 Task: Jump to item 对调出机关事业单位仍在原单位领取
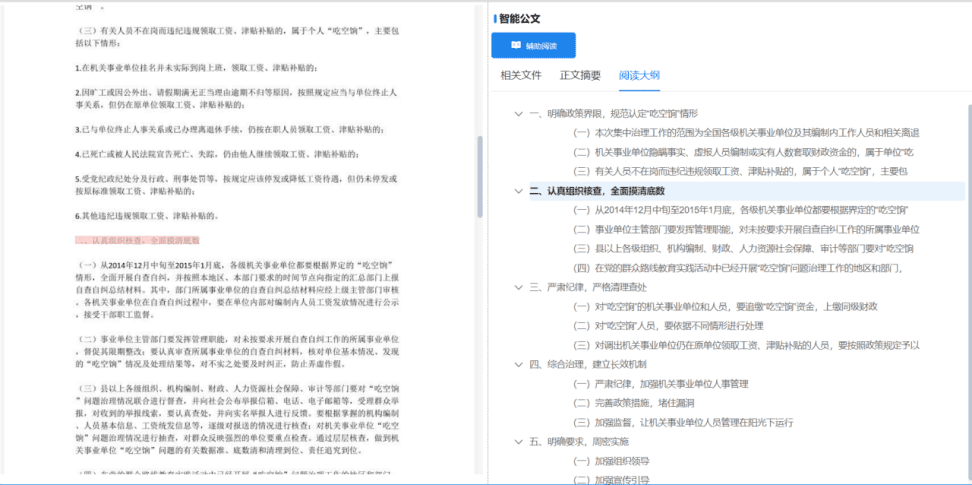point(746,345)
